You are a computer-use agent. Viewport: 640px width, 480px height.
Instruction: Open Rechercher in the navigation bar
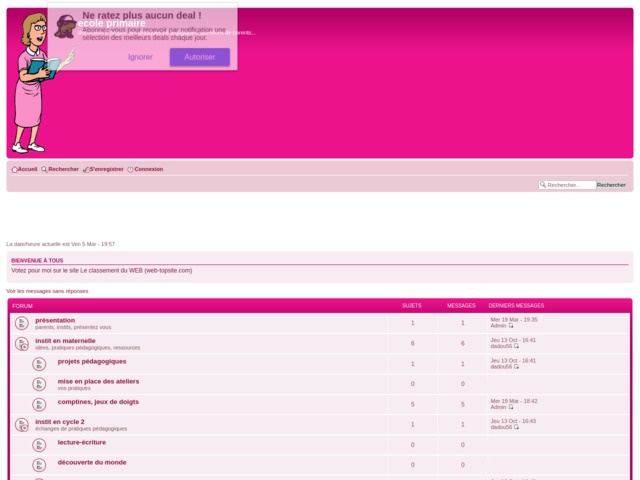click(x=63, y=169)
